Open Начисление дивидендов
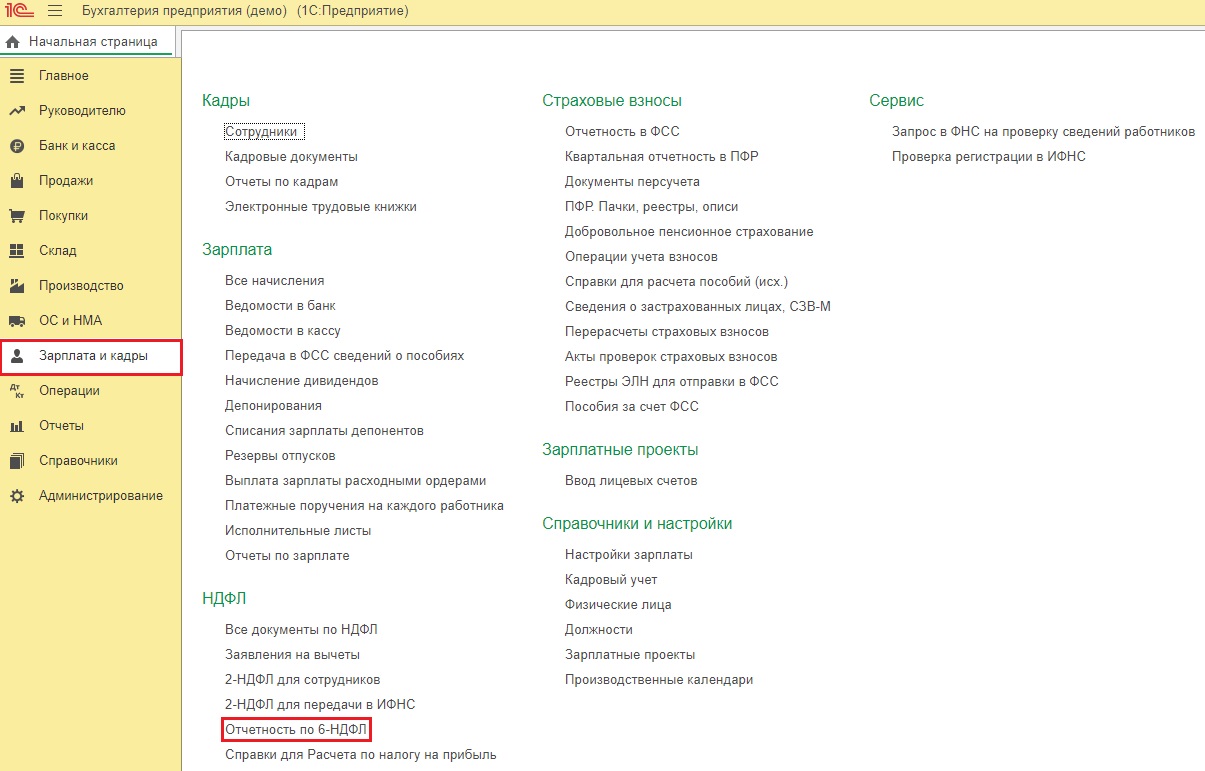This screenshot has height=771, width=1205. pos(302,381)
